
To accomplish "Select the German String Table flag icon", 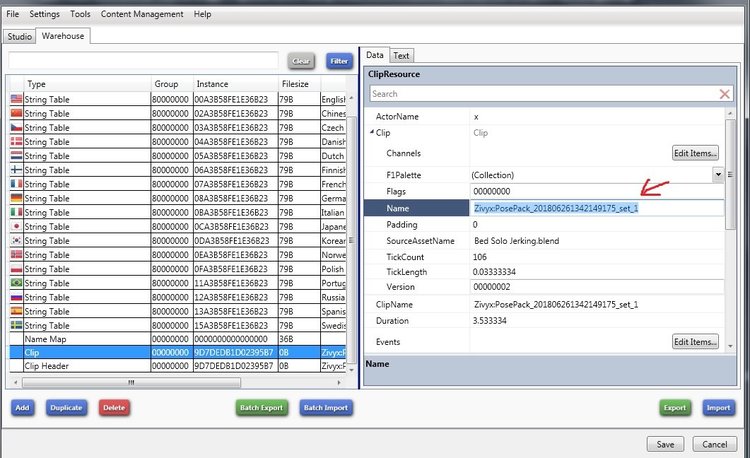I will (16, 198).
